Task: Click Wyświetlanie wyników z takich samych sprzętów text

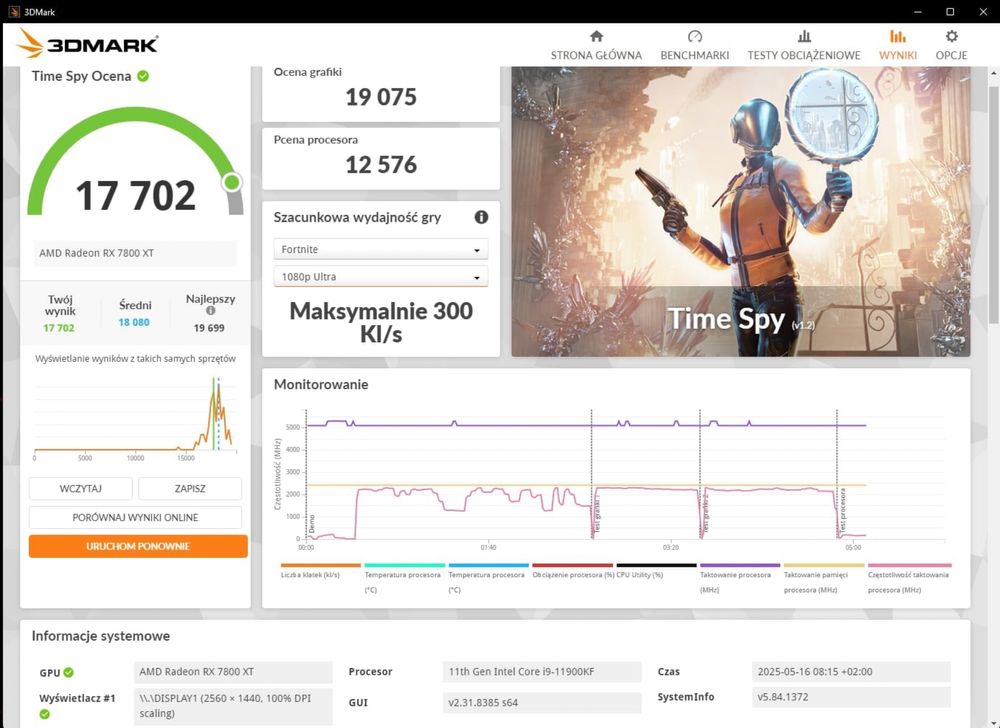Action: coord(135,359)
